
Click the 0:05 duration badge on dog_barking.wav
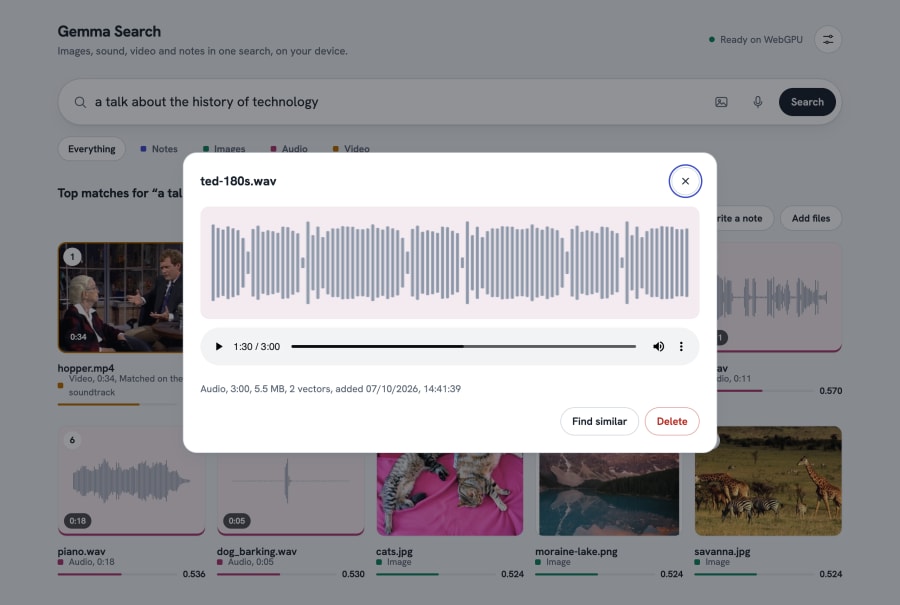[236, 521]
